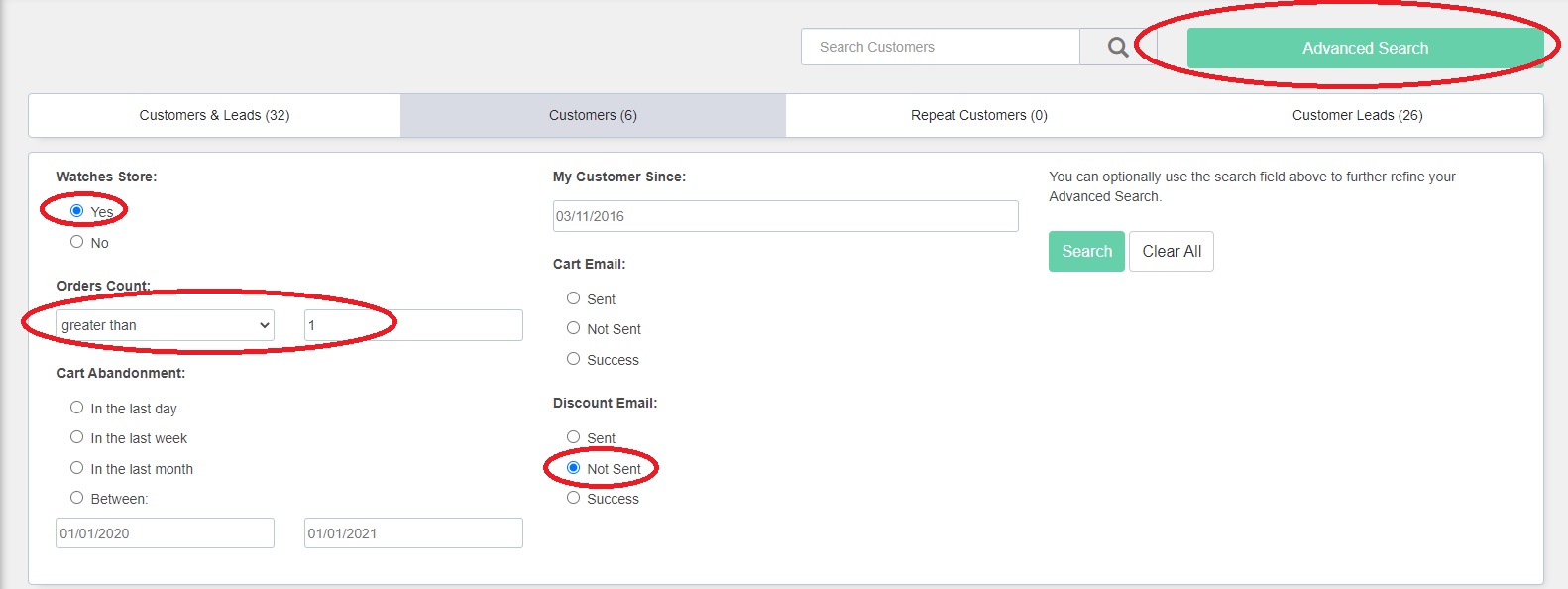Image resolution: width=1568 pixels, height=589 pixels.
Task: Click the Search Customers text field
Action: point(940,47)
